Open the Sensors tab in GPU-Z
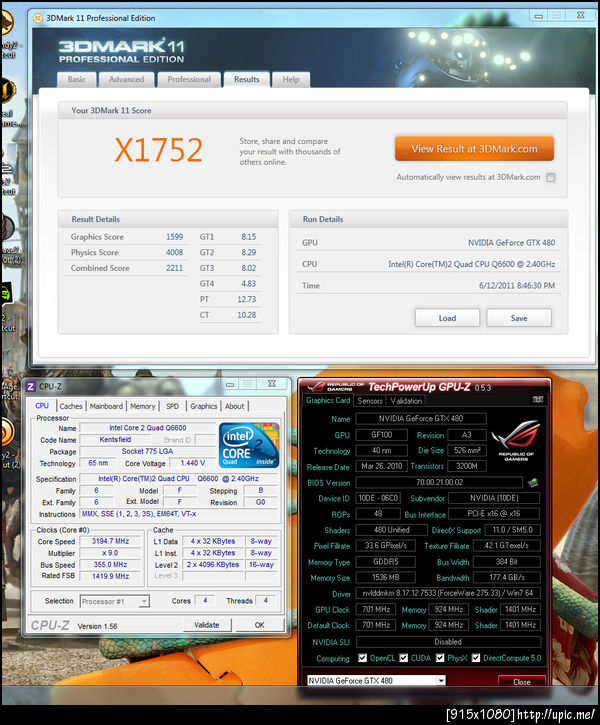 [370, 401]
